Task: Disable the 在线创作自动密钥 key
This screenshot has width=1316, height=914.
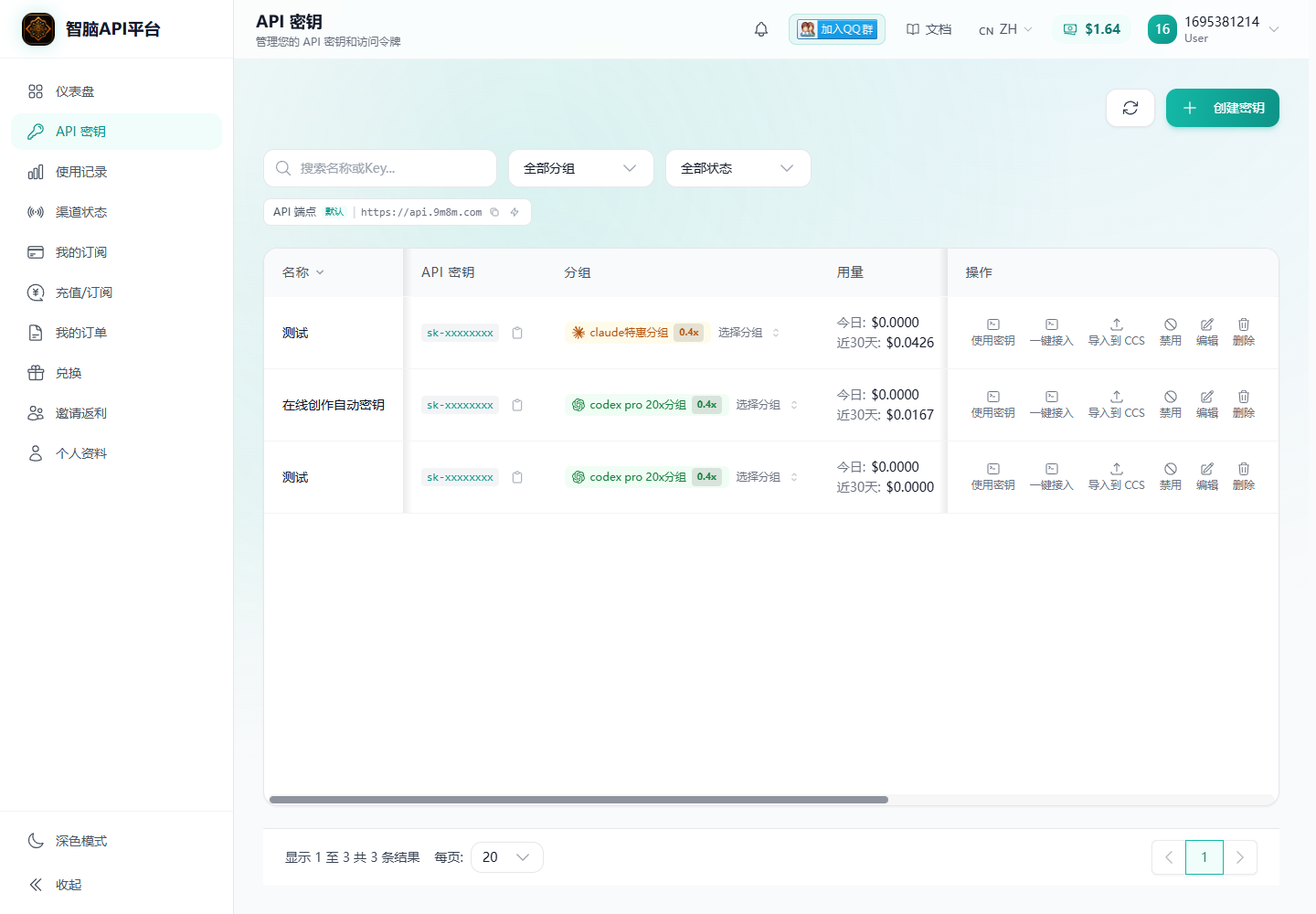Action: coord(1170,405)
